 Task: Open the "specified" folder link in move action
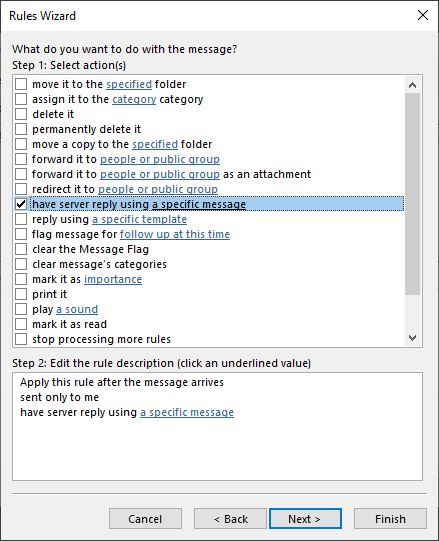coord(129,84)
